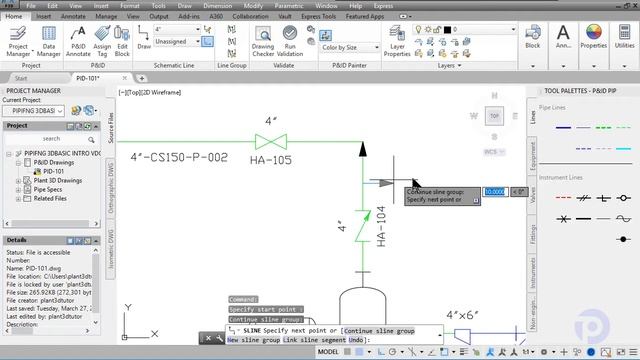Toggle lineweight display in status bar

click(x=464, y=352)
